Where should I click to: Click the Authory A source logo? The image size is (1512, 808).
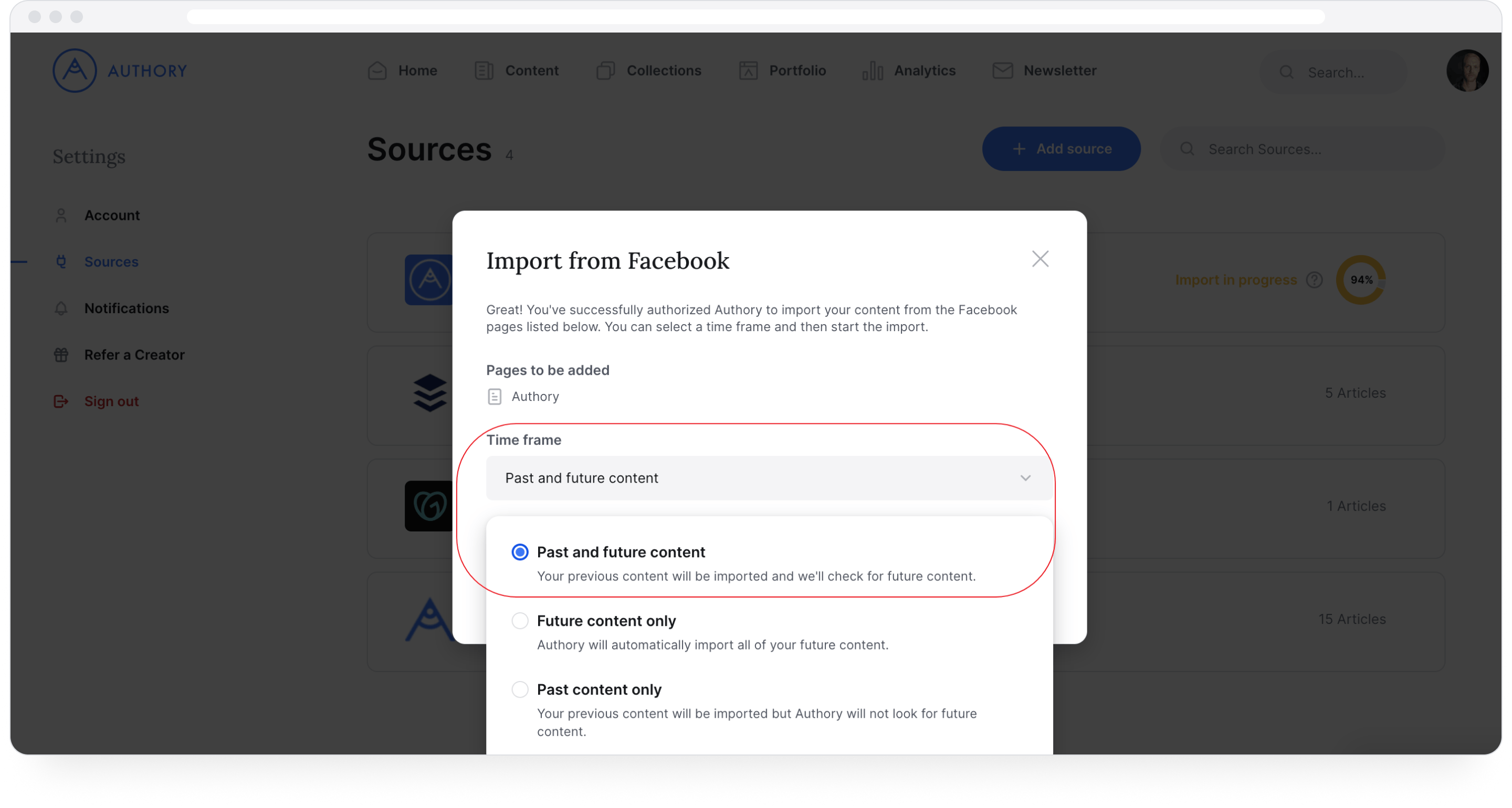(429, 619)
